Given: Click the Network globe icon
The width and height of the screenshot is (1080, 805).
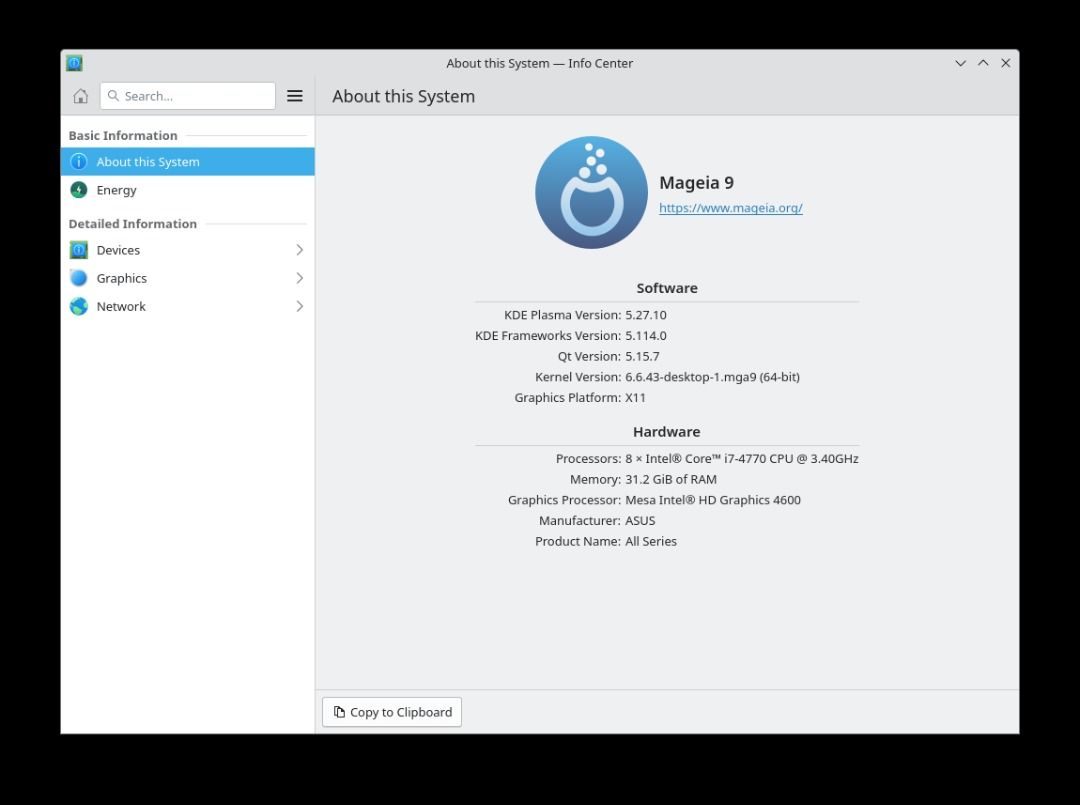Looking at the screenshot, I should coord(79,306).
